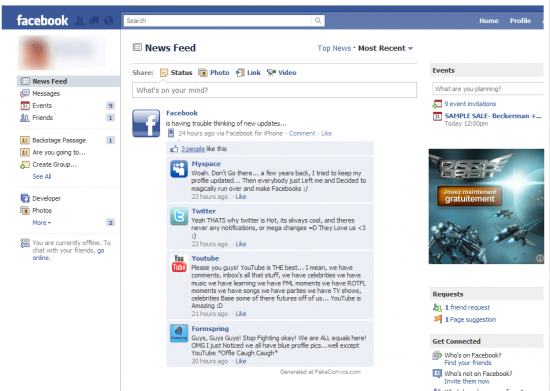
Task: Like the Twitter comment
Action: [x=241, y=244]
